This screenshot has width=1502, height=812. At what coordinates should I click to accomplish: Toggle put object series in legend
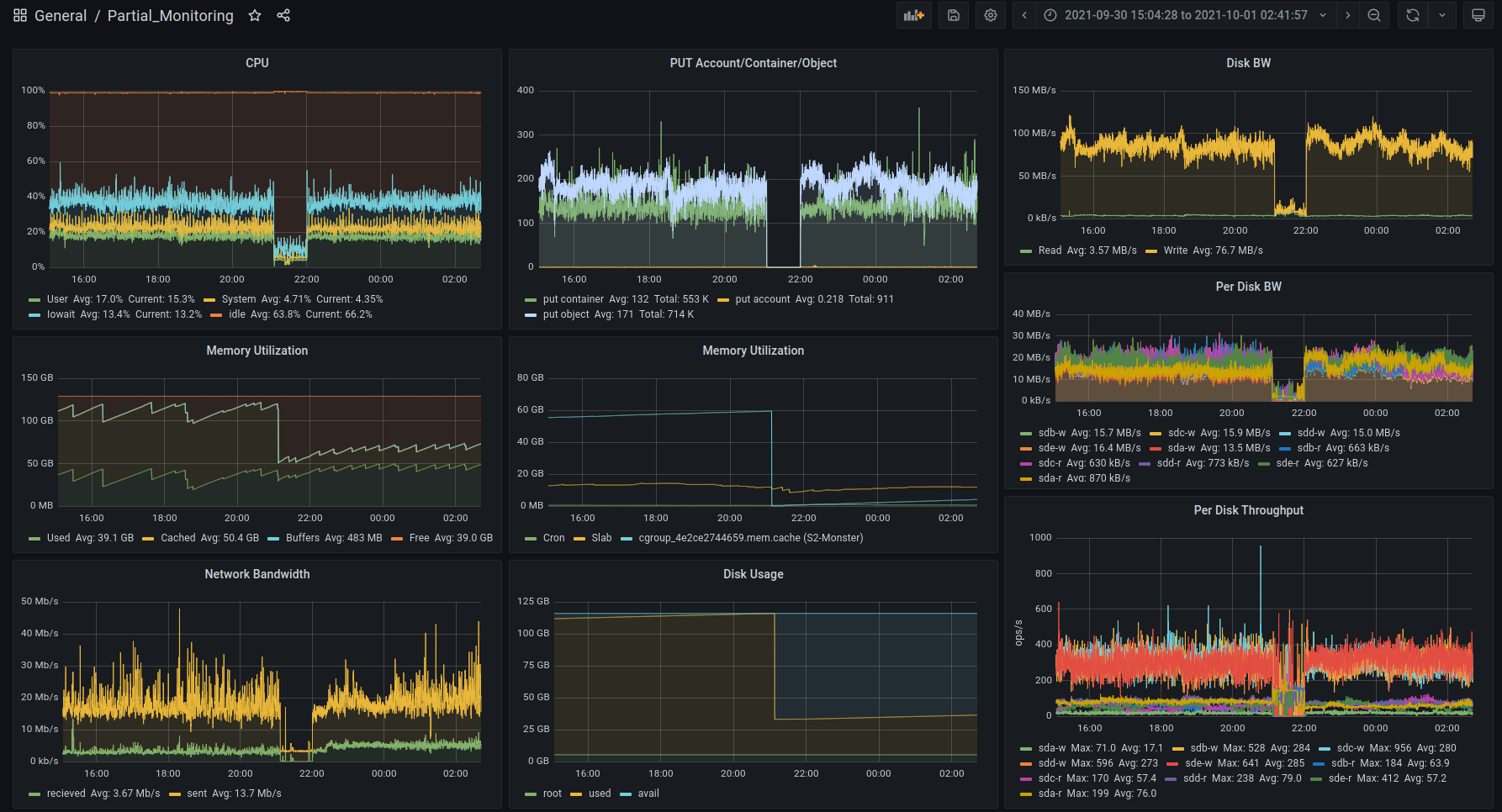click(566, 314)
